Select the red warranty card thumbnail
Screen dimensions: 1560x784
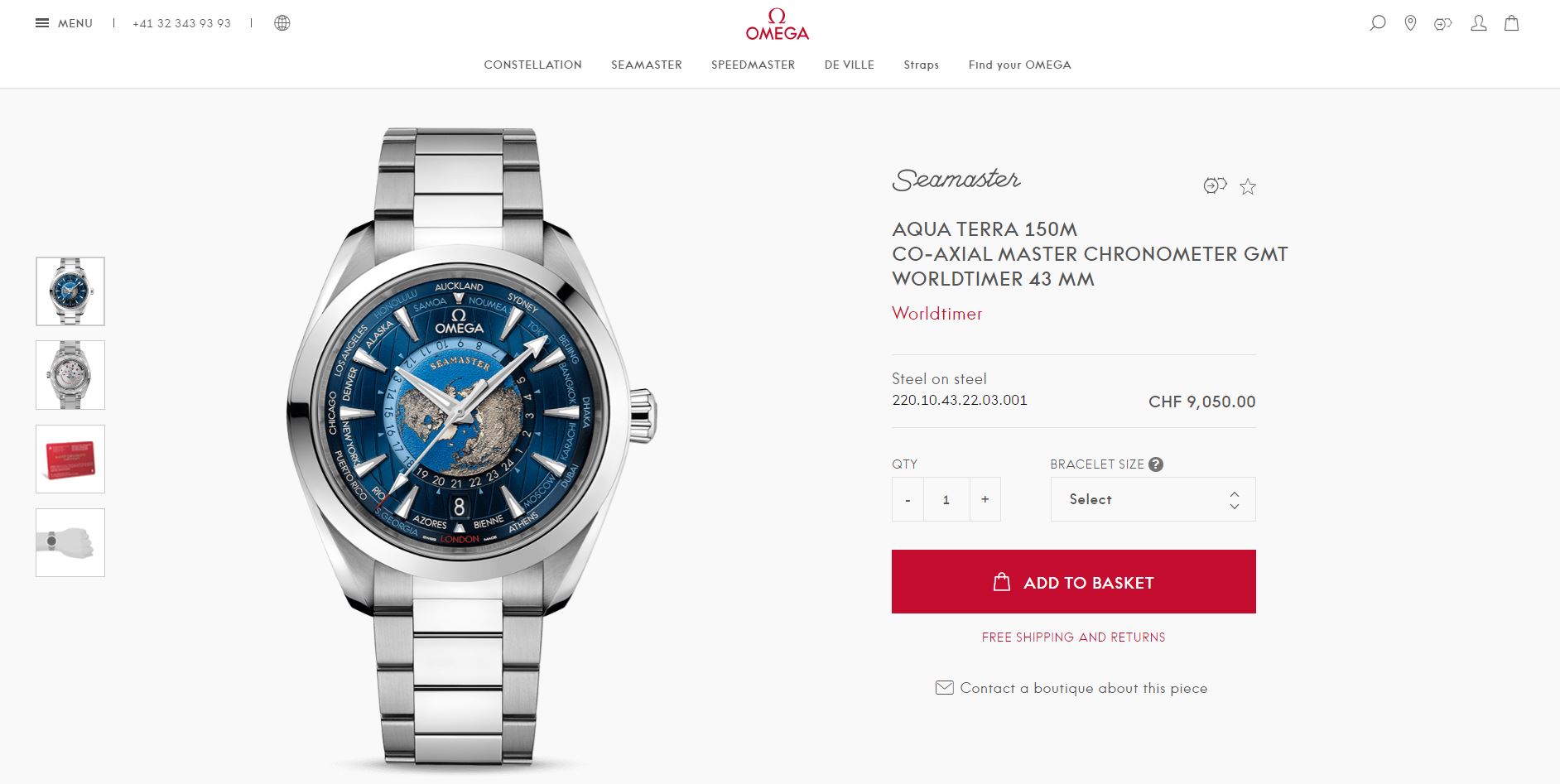click(70, 459)
